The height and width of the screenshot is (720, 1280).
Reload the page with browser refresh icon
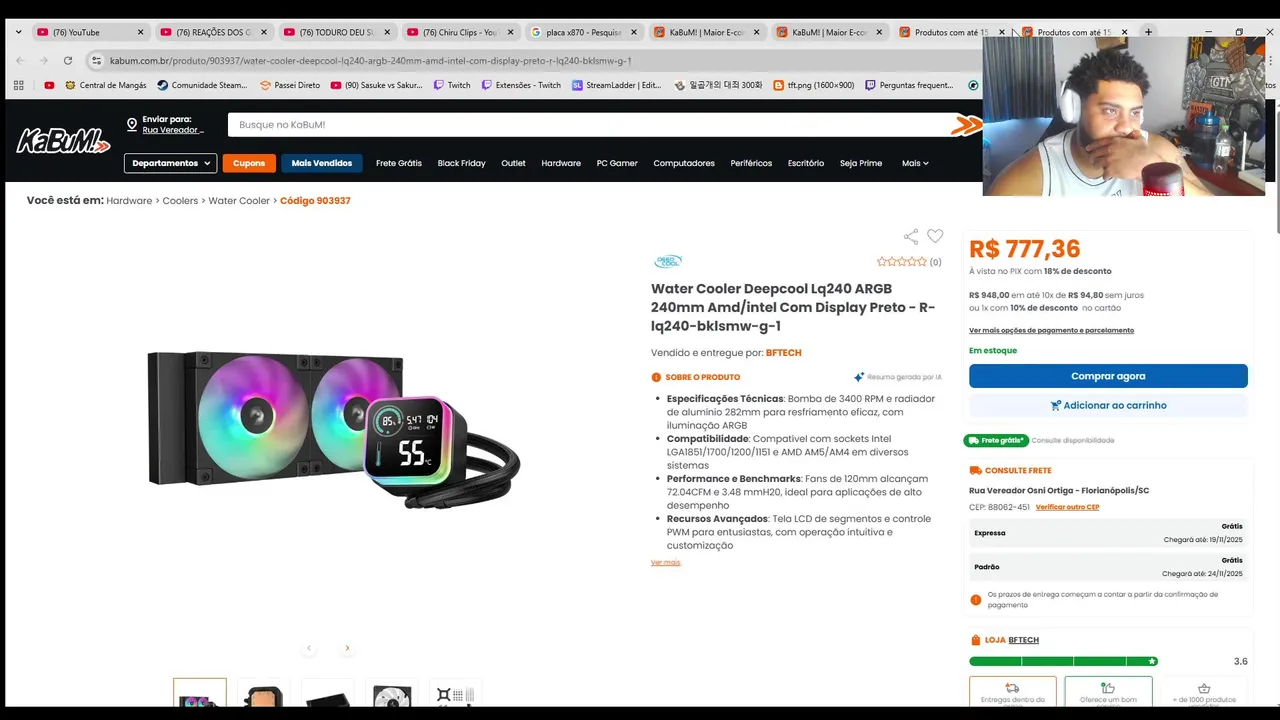tap(68, 60)
